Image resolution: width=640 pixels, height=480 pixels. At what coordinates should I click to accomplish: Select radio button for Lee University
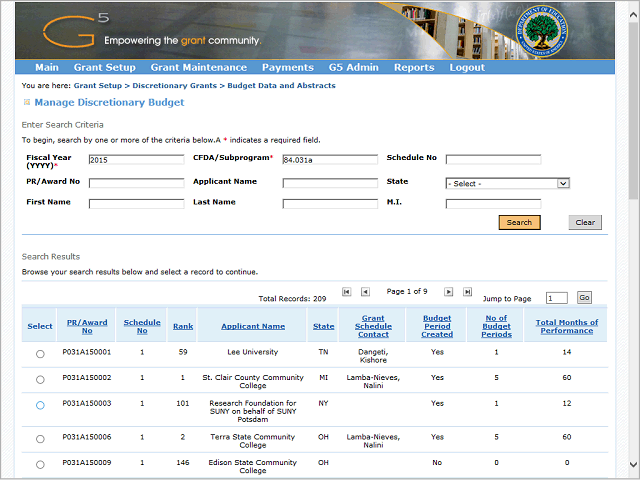pos(40,354)
